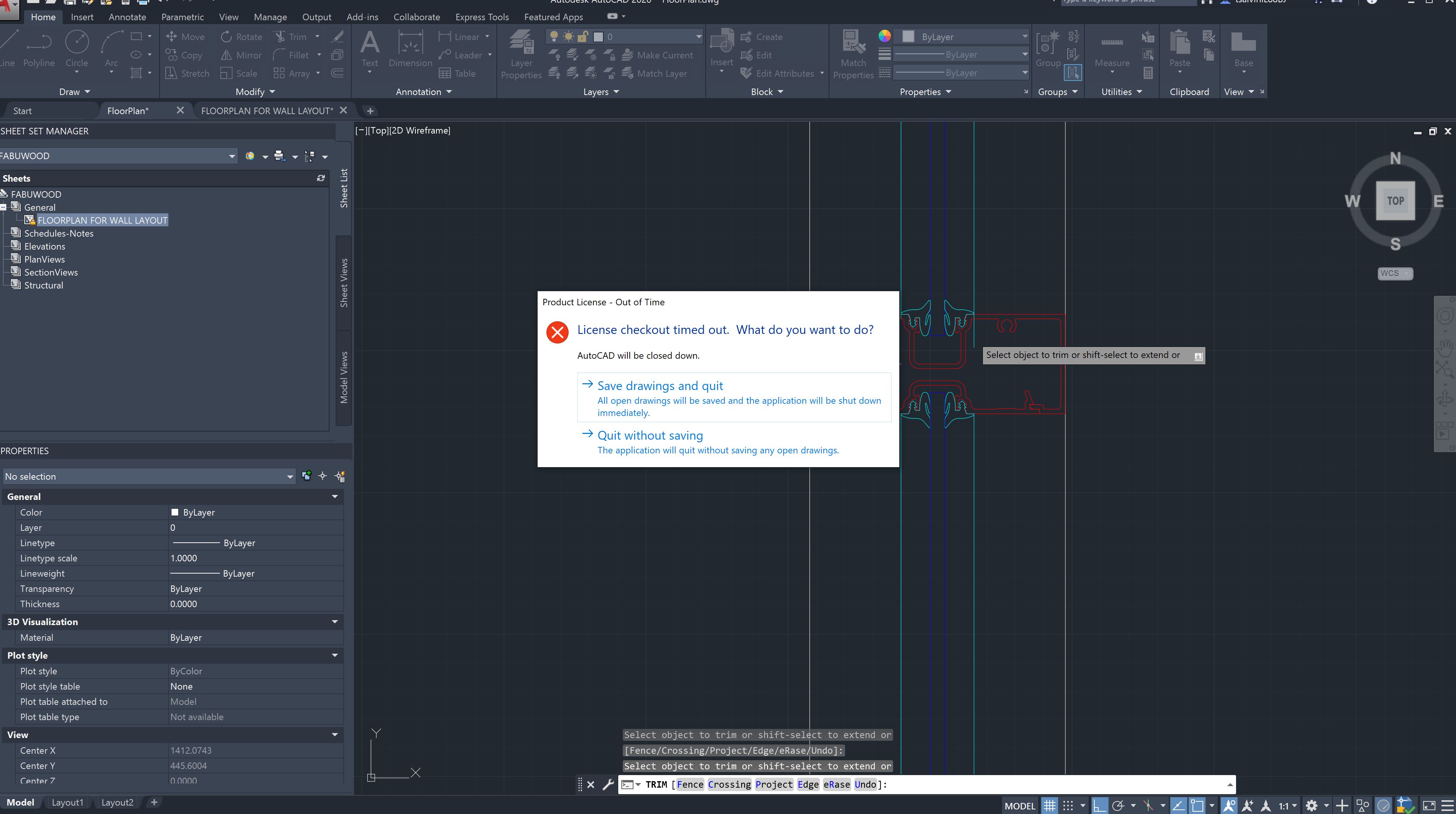Screen dimensions: 1456x814
Task: Click the Move tool in Modify panel
Action: pyautogui.click(x=186, y=37)
